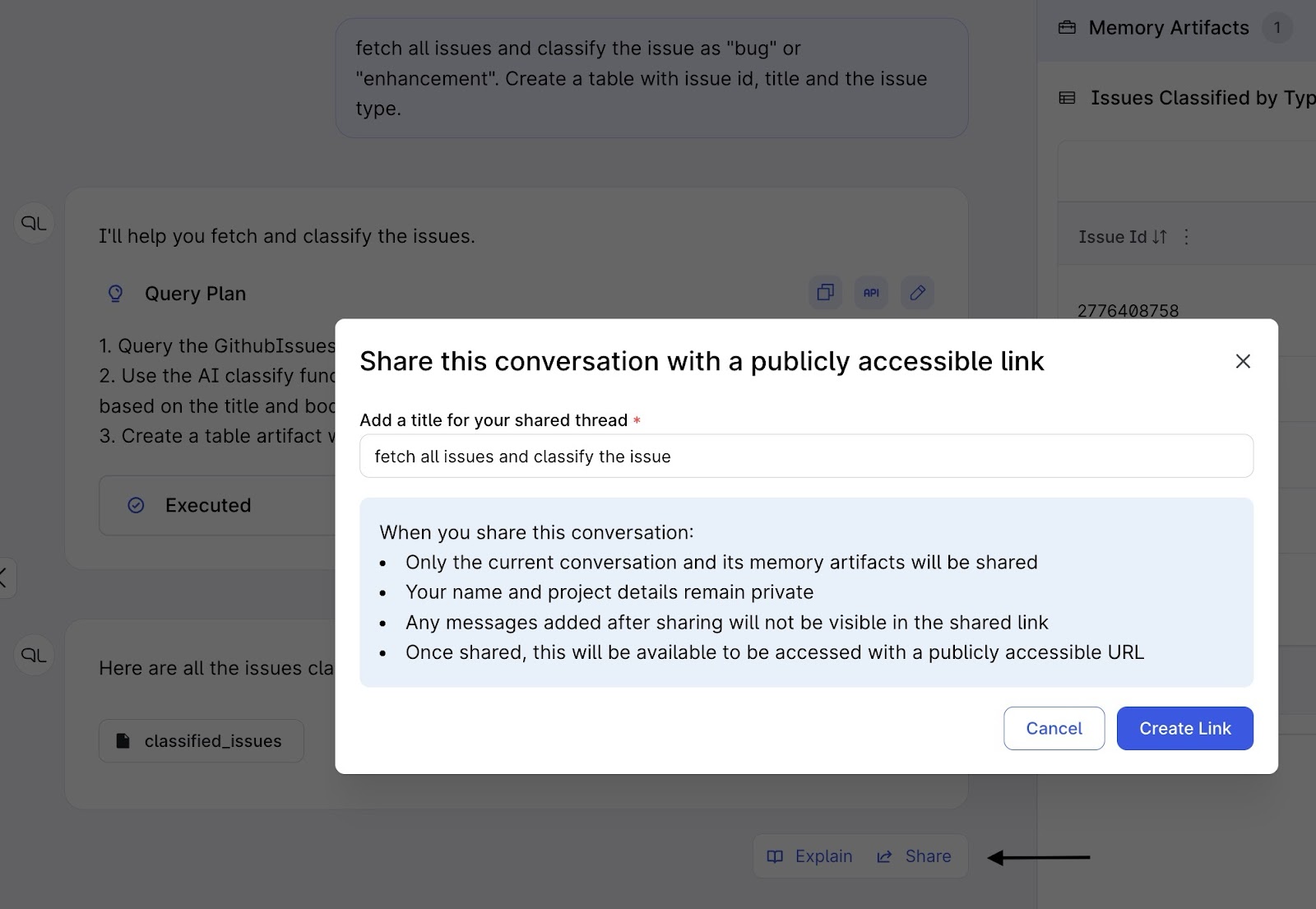Cancel the share dialog
The image size is (1316, 909).
pos(1054,729)
